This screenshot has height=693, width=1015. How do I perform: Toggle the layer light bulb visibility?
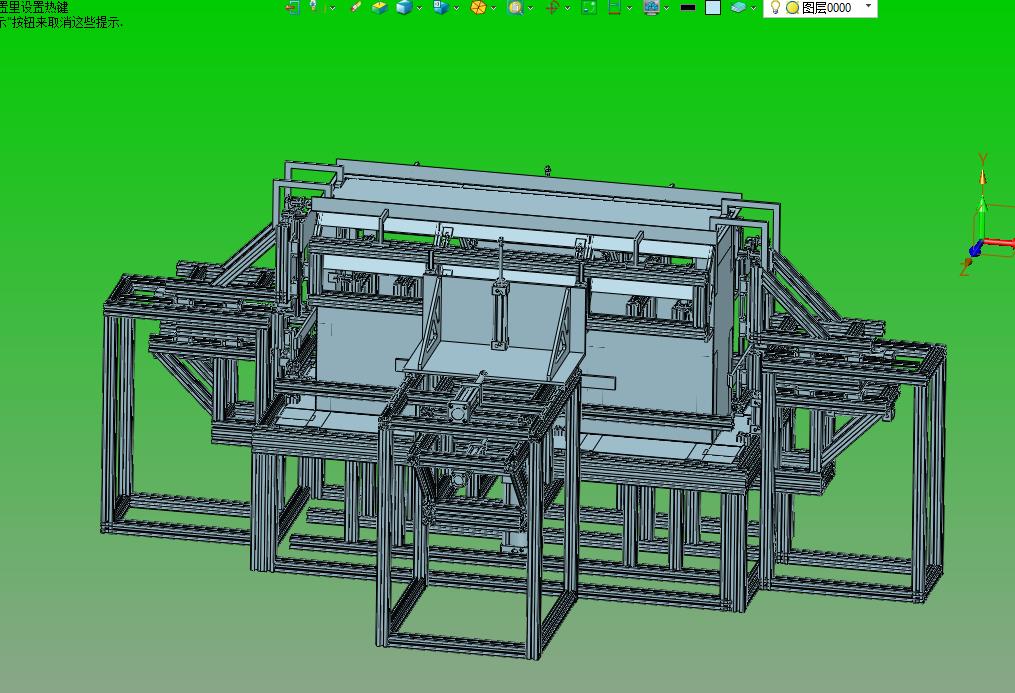[775, 7]
